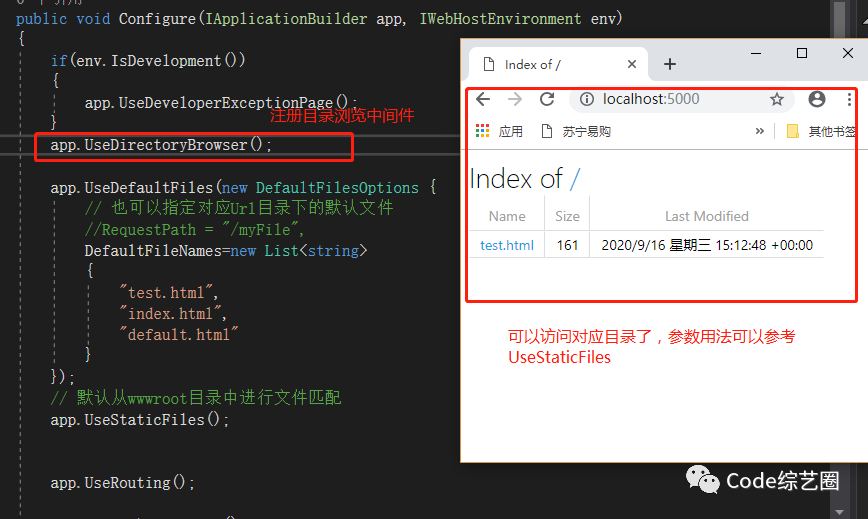Maximize the browser window
Screen dimensions: 868x519
point(802,54)
